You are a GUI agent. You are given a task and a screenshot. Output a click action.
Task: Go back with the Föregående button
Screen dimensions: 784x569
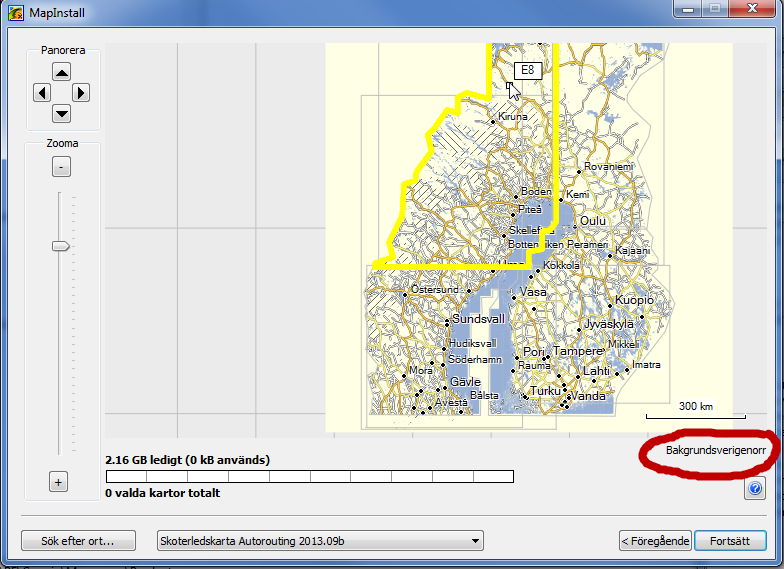655,541
